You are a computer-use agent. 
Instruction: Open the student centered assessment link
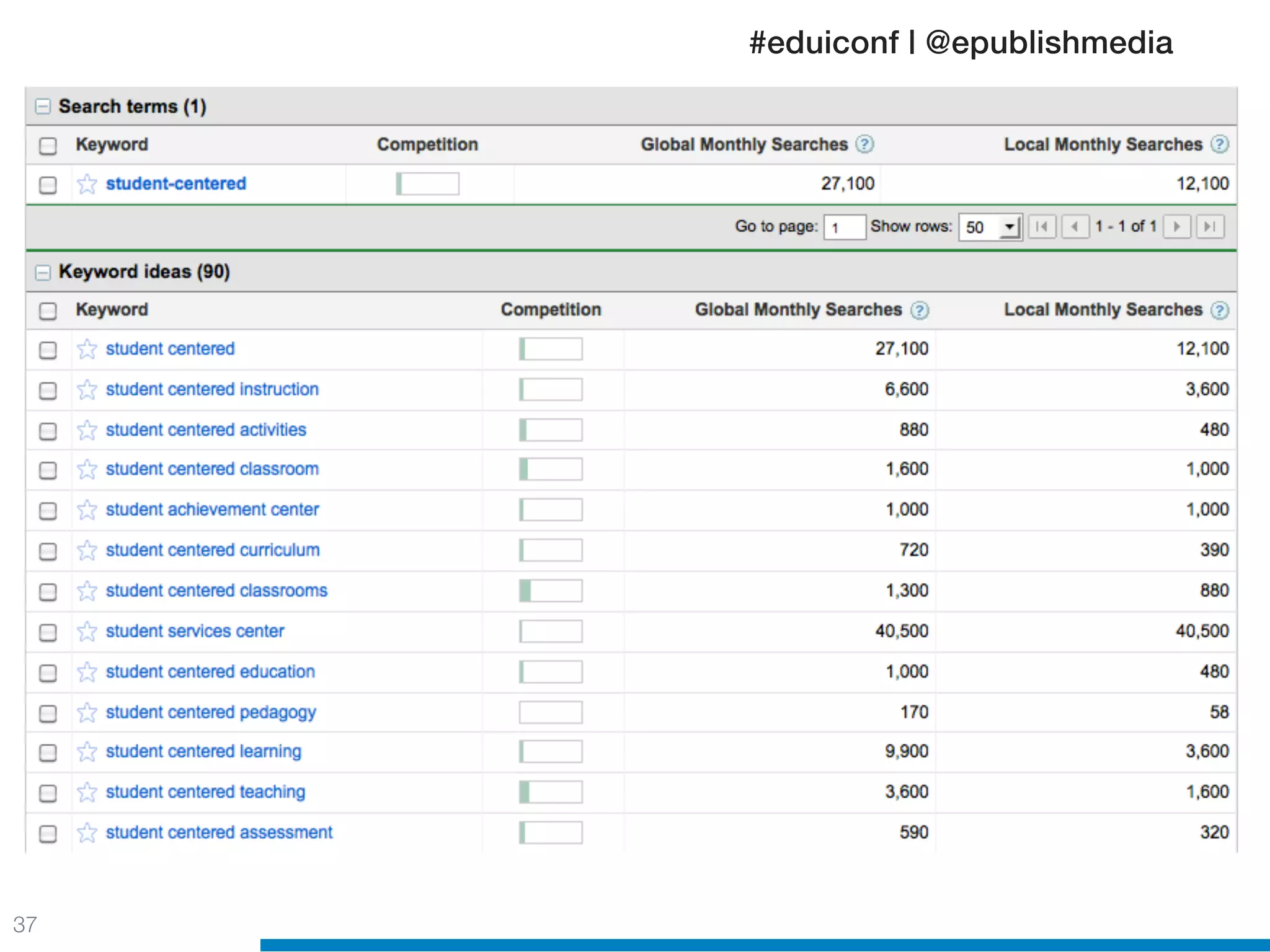click(x=219, y=832)
